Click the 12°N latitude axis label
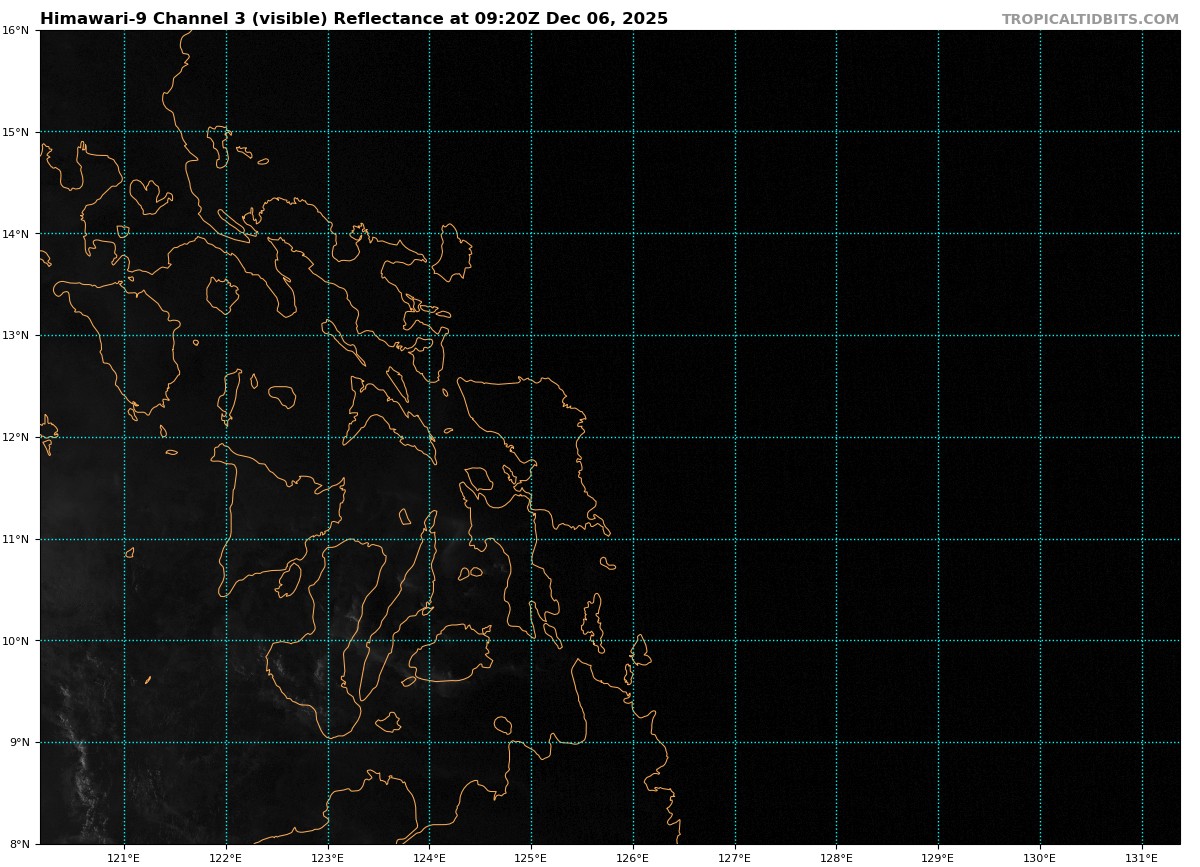 coord(15,438)
